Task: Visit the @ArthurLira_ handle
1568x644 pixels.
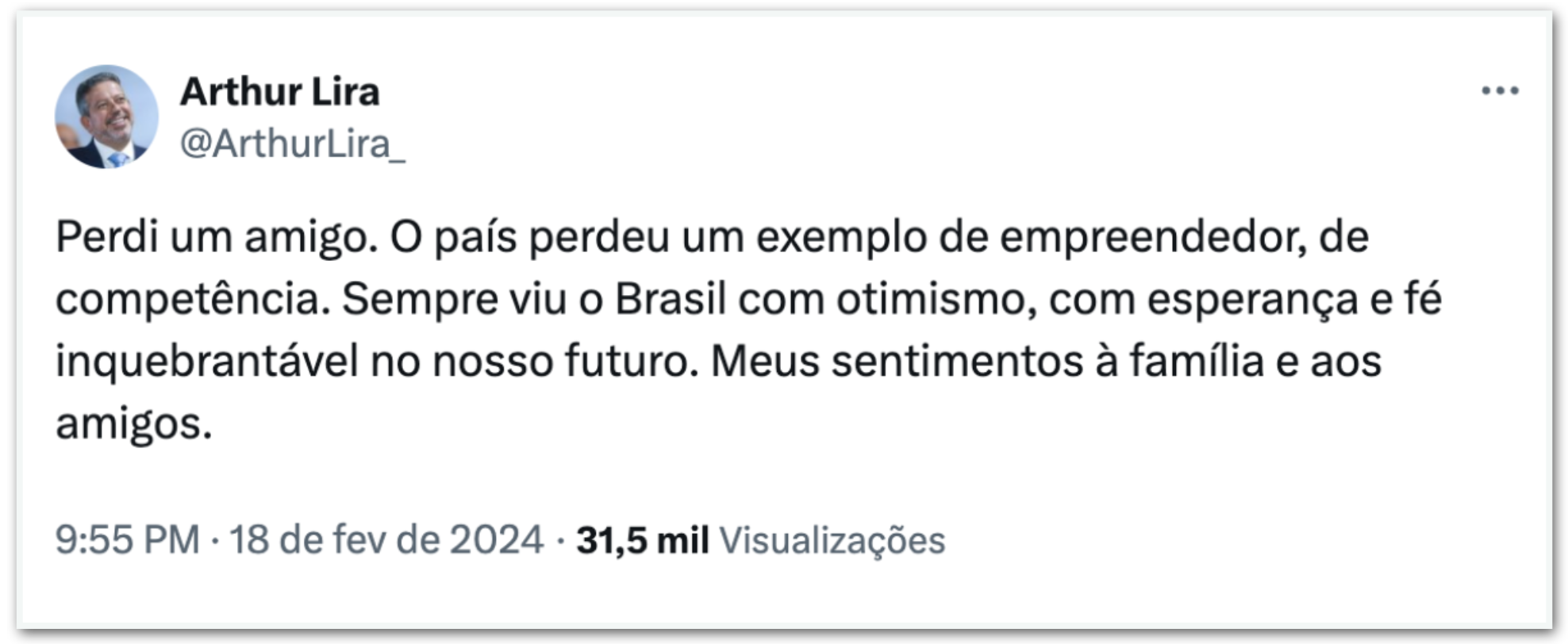Action: click(293, 144)
